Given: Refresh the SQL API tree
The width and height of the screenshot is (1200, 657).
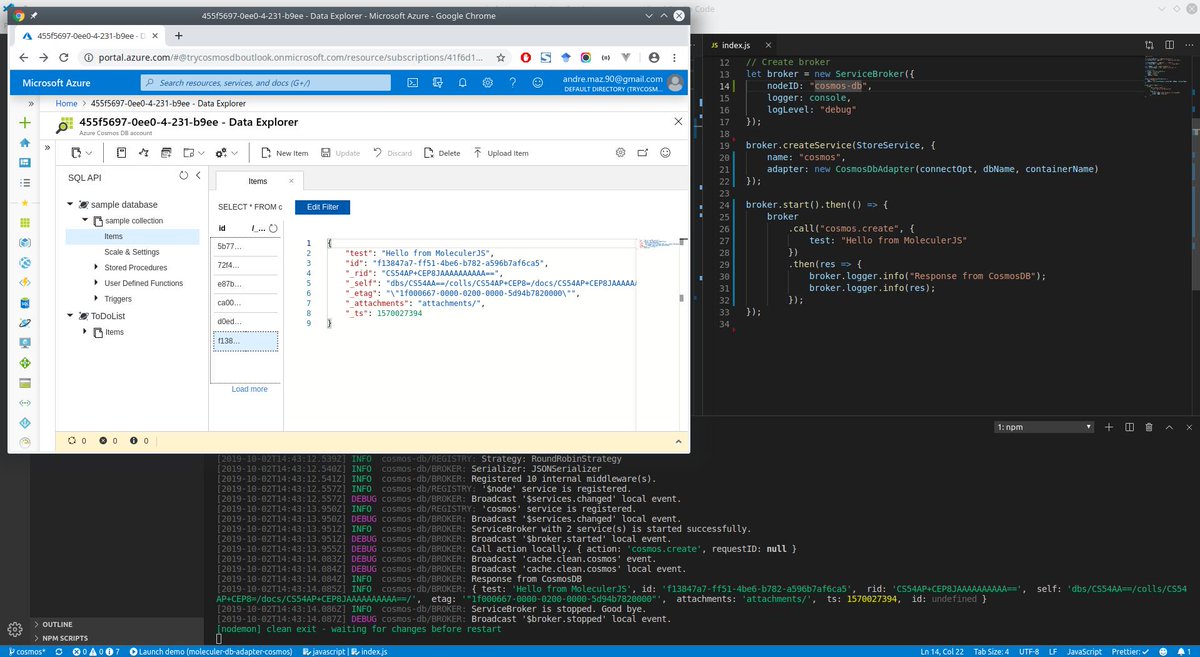Looking at the screenshot, I should coord(183,176).
